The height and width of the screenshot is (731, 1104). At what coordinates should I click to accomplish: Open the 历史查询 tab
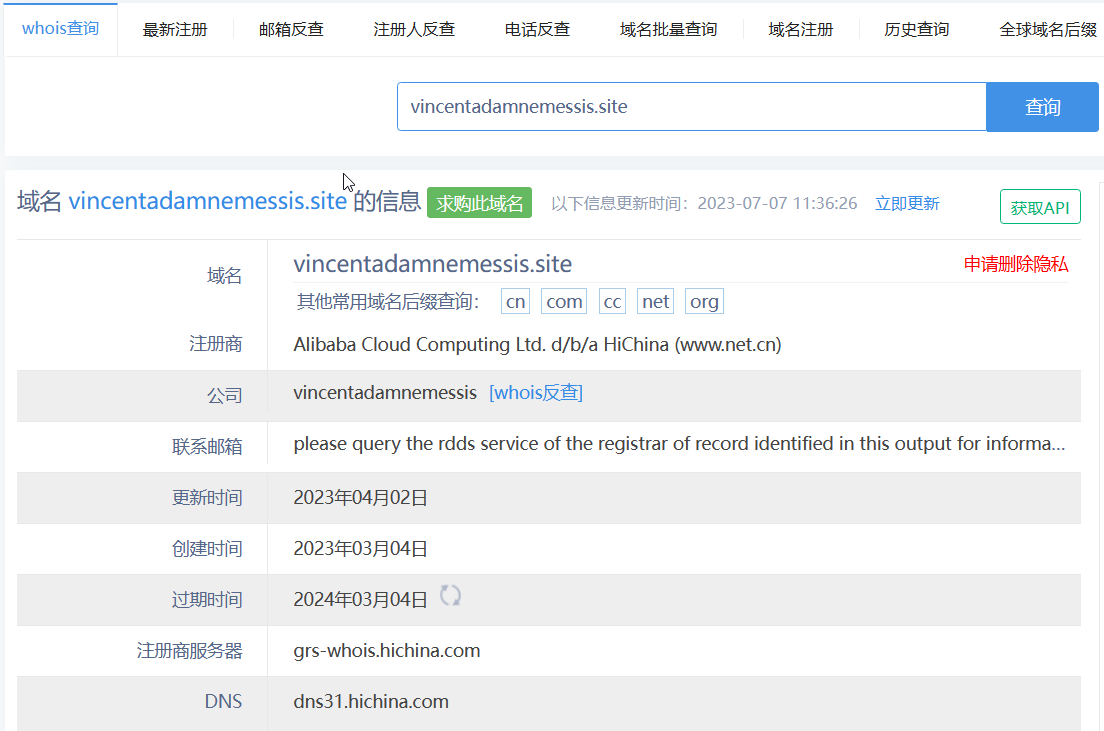click(x=916, y=29)
